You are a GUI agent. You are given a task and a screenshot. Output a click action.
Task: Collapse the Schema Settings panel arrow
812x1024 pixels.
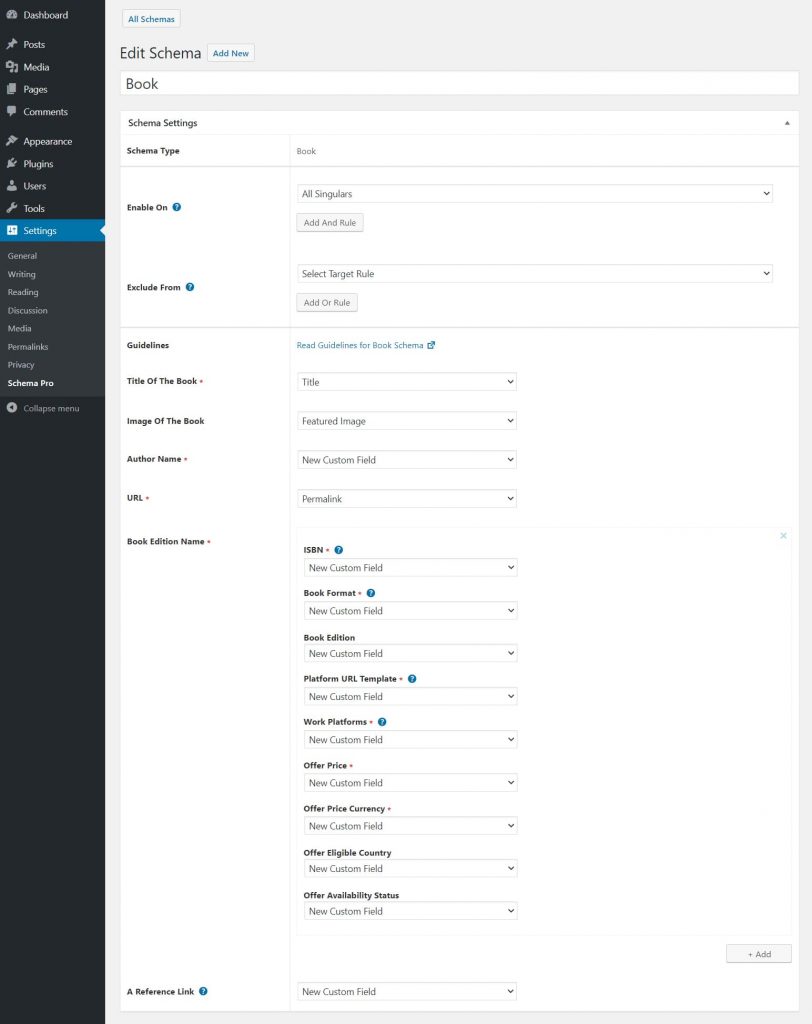tap(786, 123)
